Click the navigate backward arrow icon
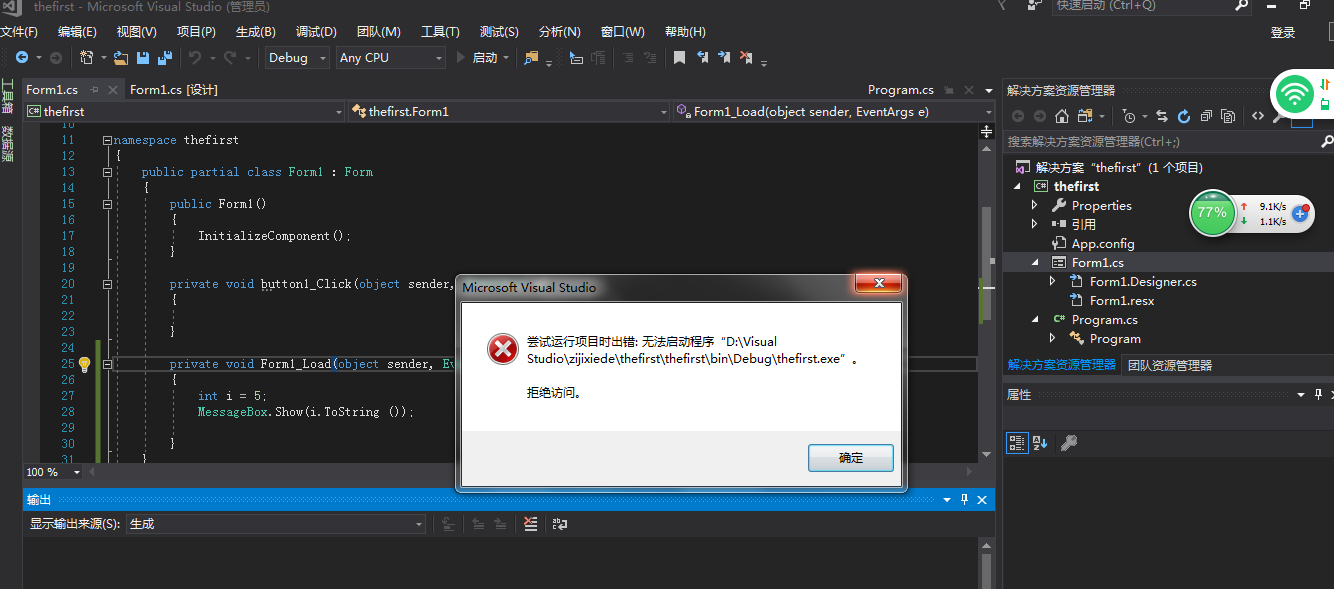Viewport: 1334px width, 589px height. 21,58
